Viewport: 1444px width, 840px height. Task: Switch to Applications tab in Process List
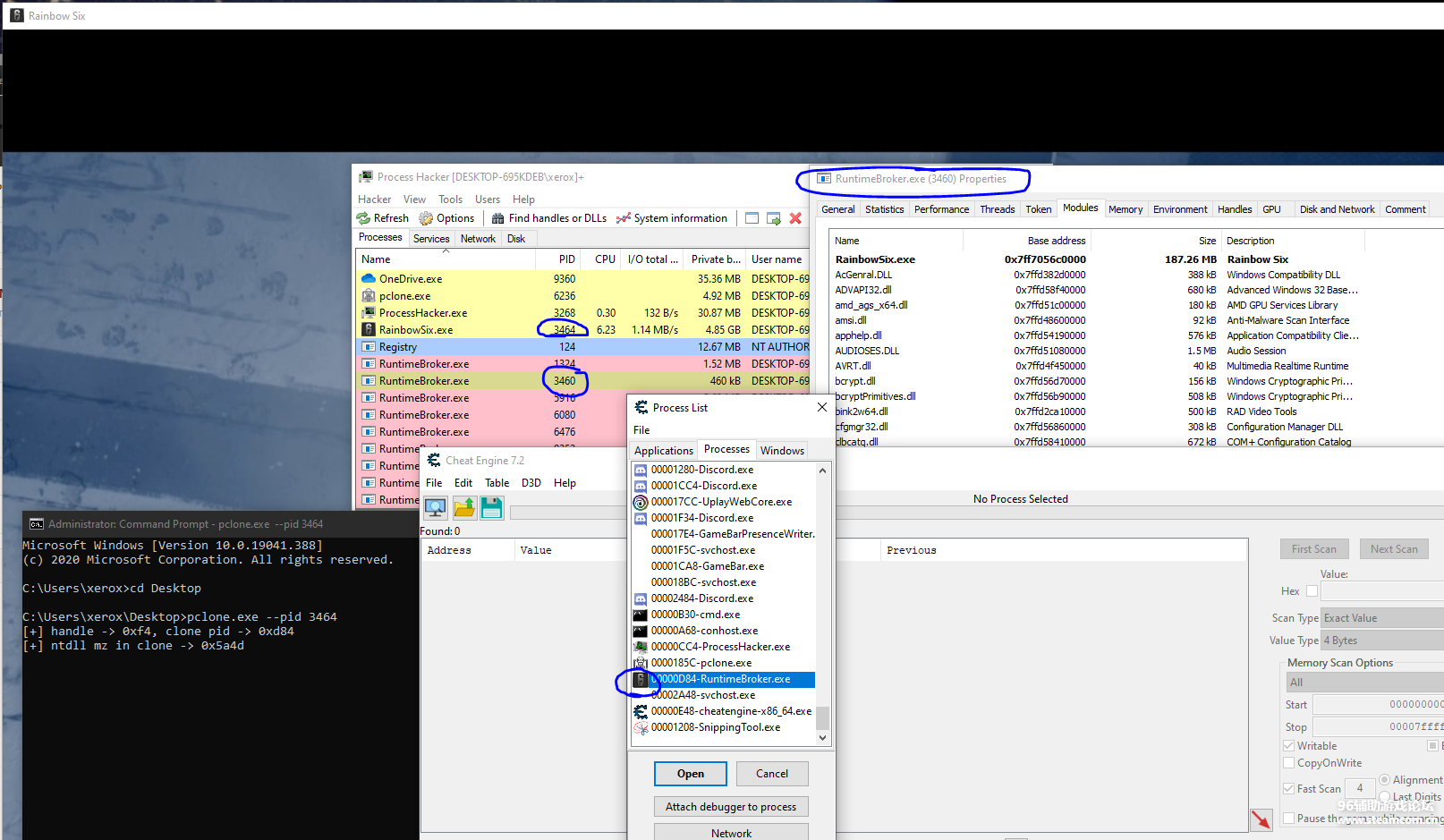[664, 451]
